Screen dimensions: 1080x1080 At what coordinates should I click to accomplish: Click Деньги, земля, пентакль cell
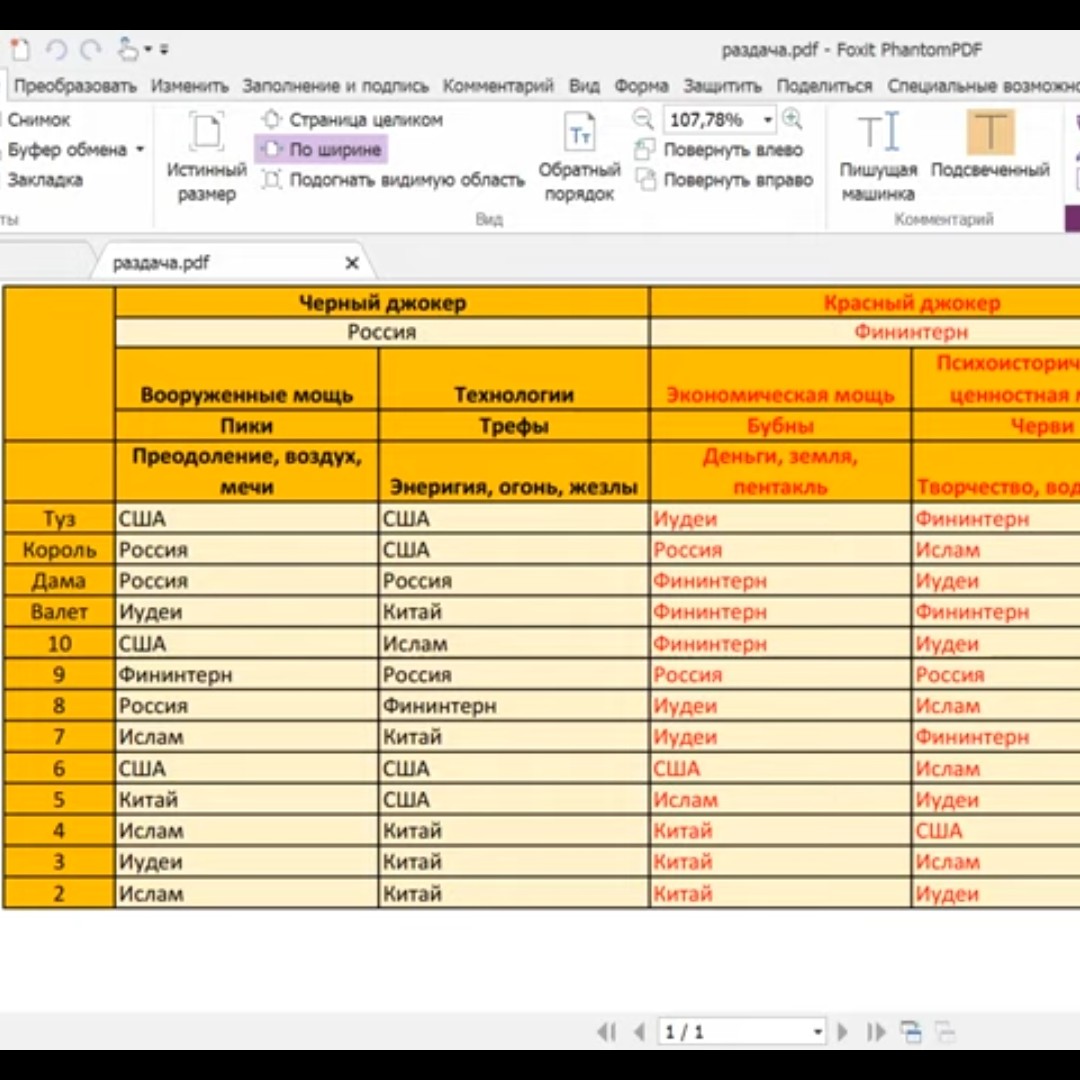[x=780, y=472]
